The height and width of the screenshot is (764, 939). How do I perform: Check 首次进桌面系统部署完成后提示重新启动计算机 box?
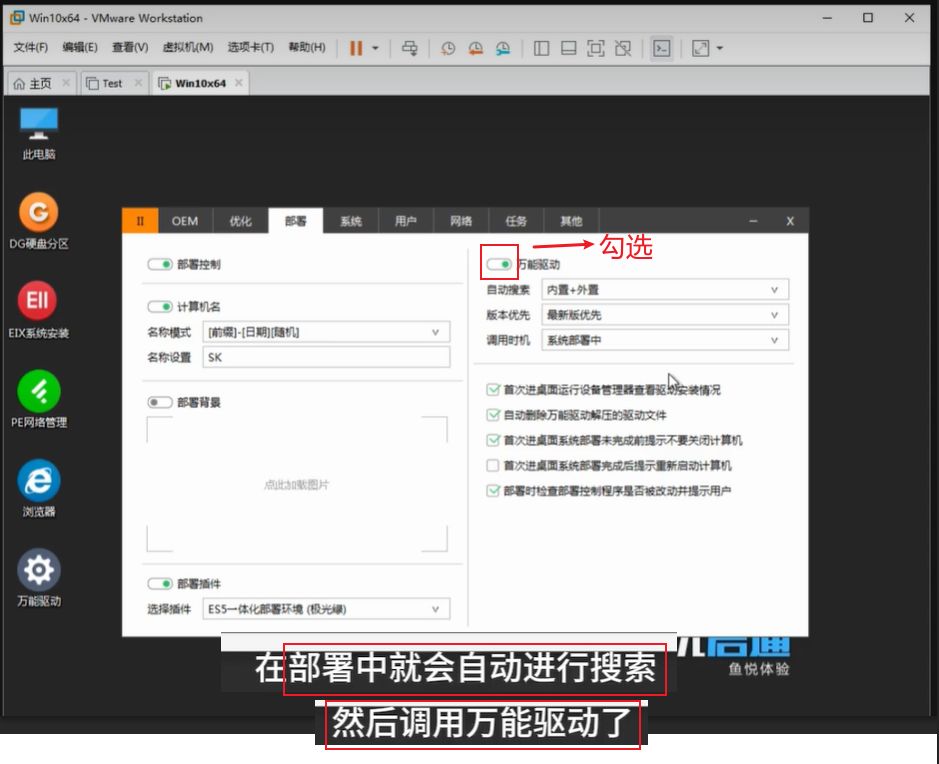[492, 466]
